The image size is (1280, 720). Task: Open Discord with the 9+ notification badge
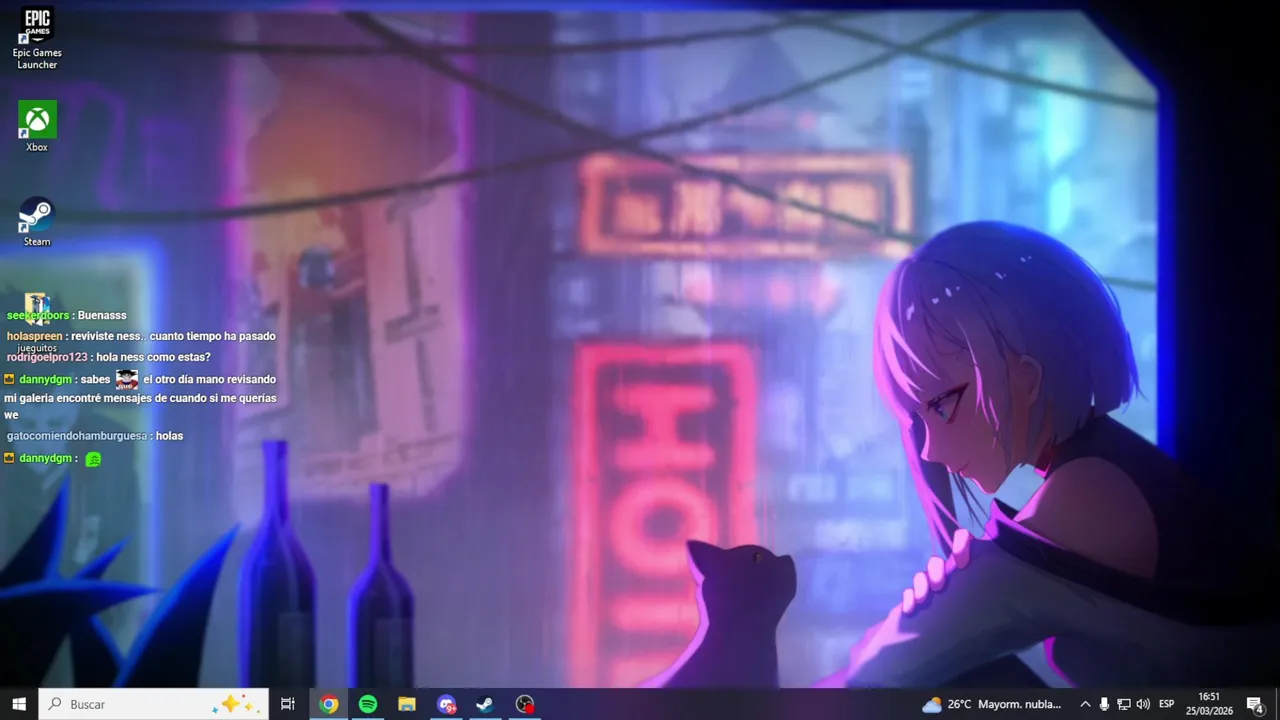click(x=446, y=704)
